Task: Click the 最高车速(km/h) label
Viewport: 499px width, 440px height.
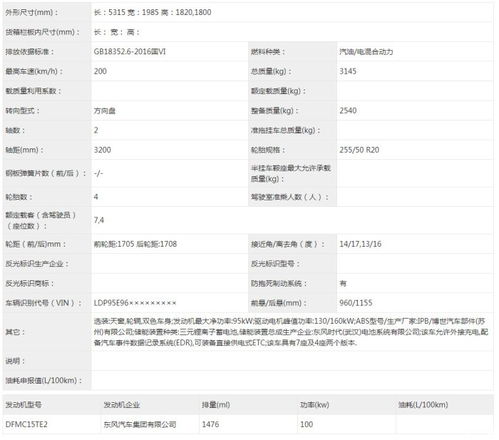Action: [x=34, y=71]
